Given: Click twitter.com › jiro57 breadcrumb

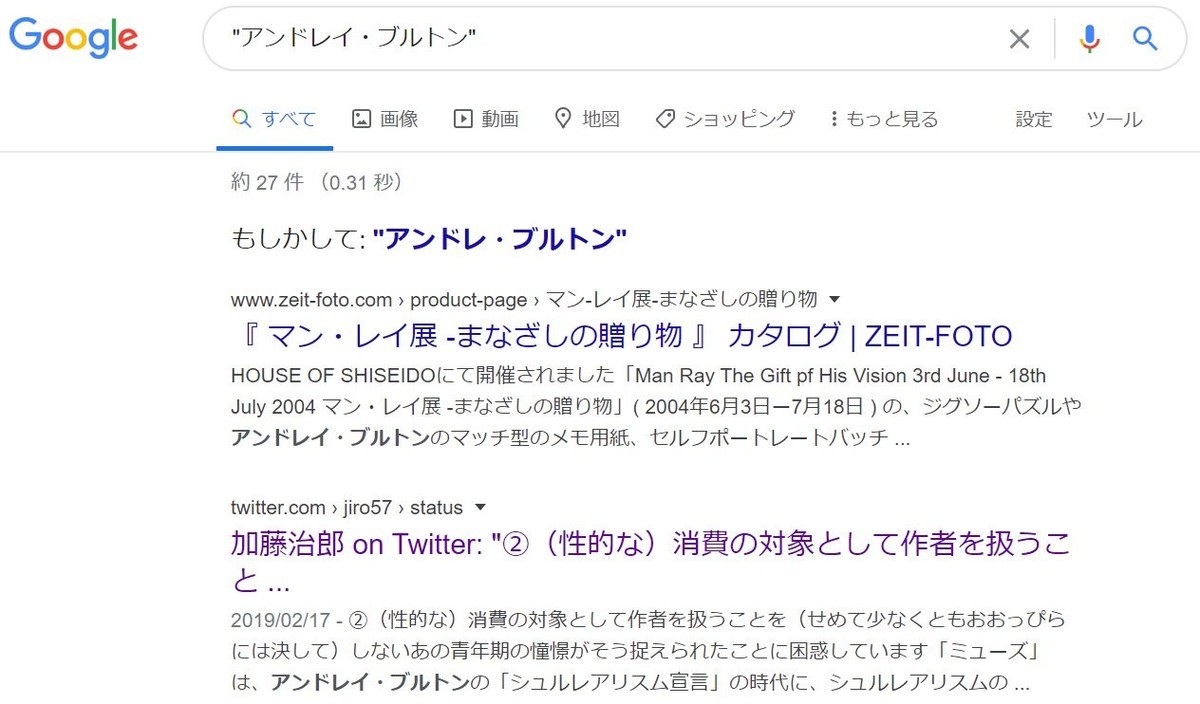Looking at the screenshot, I should 346,507.
